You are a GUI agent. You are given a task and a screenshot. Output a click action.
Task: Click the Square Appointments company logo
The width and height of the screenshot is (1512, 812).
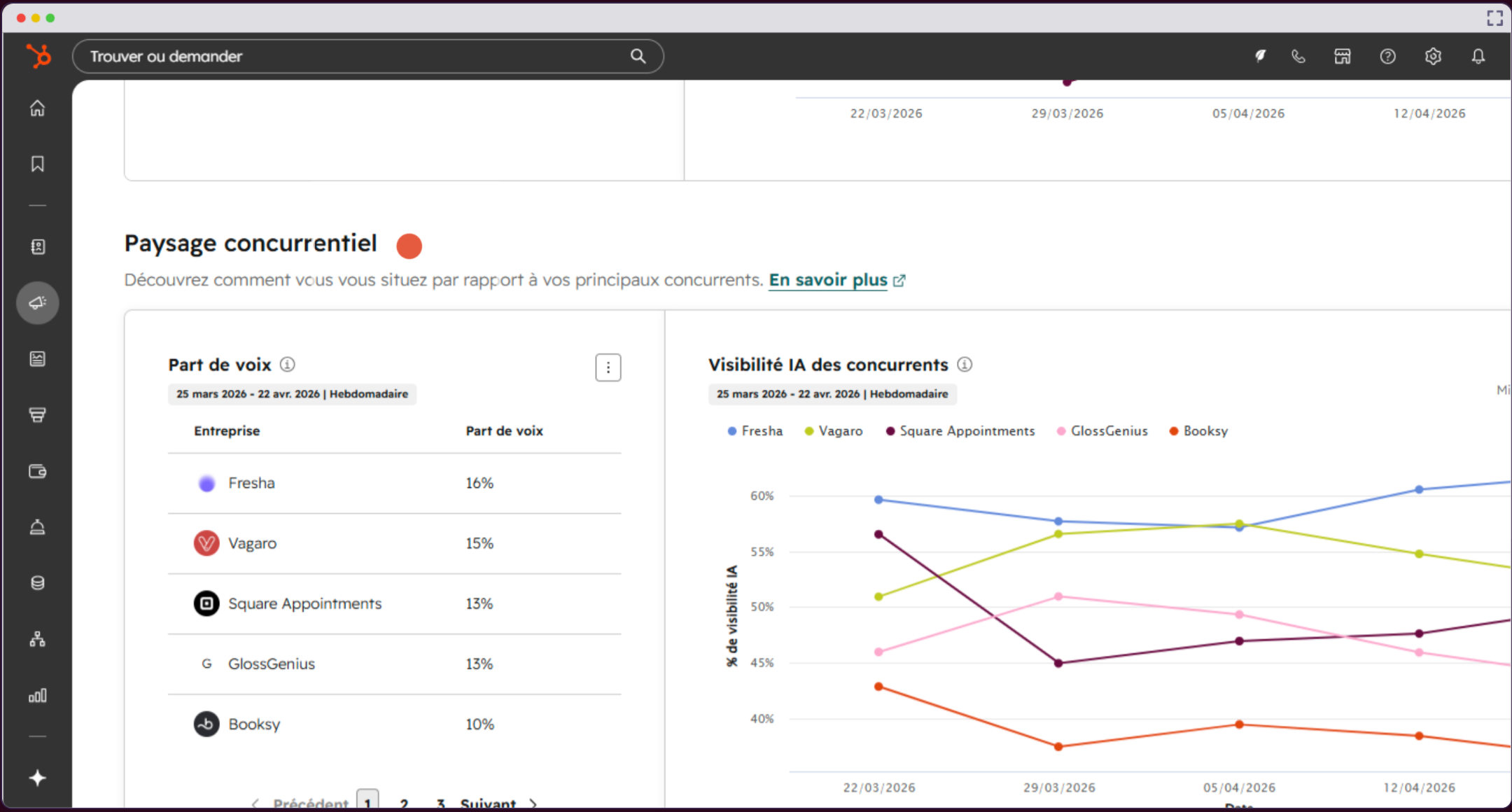(206, 603)
